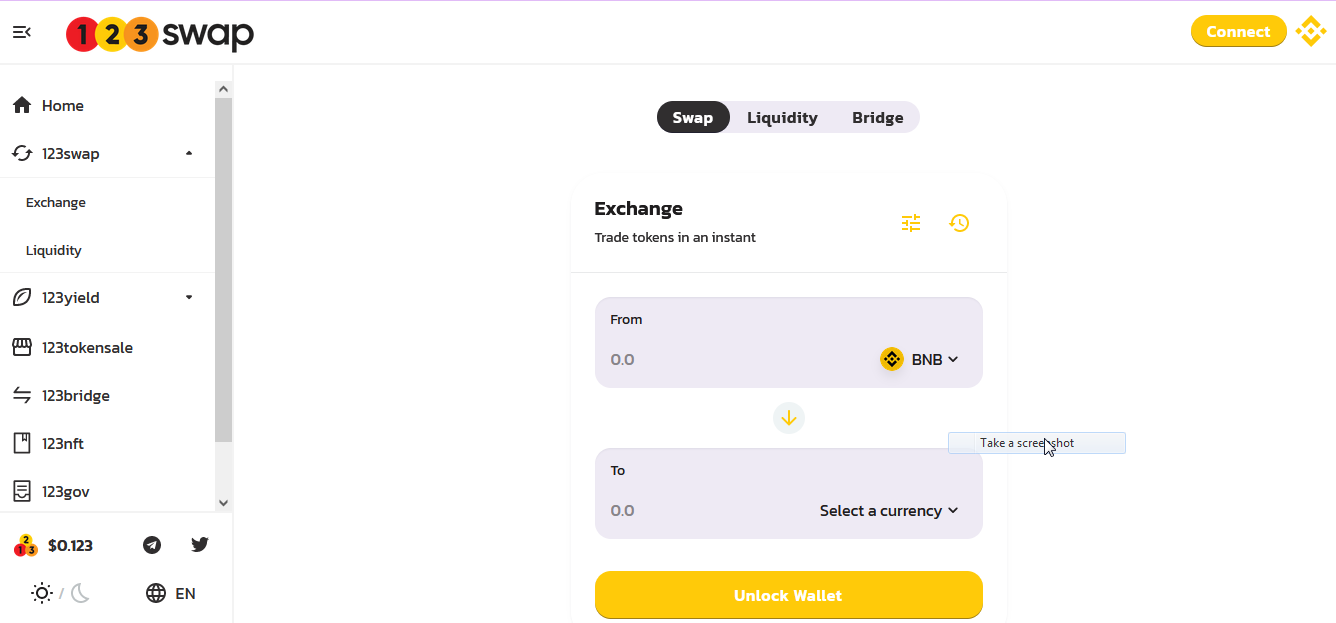
Task: Open the Telegram link icon
Action: 152,545
